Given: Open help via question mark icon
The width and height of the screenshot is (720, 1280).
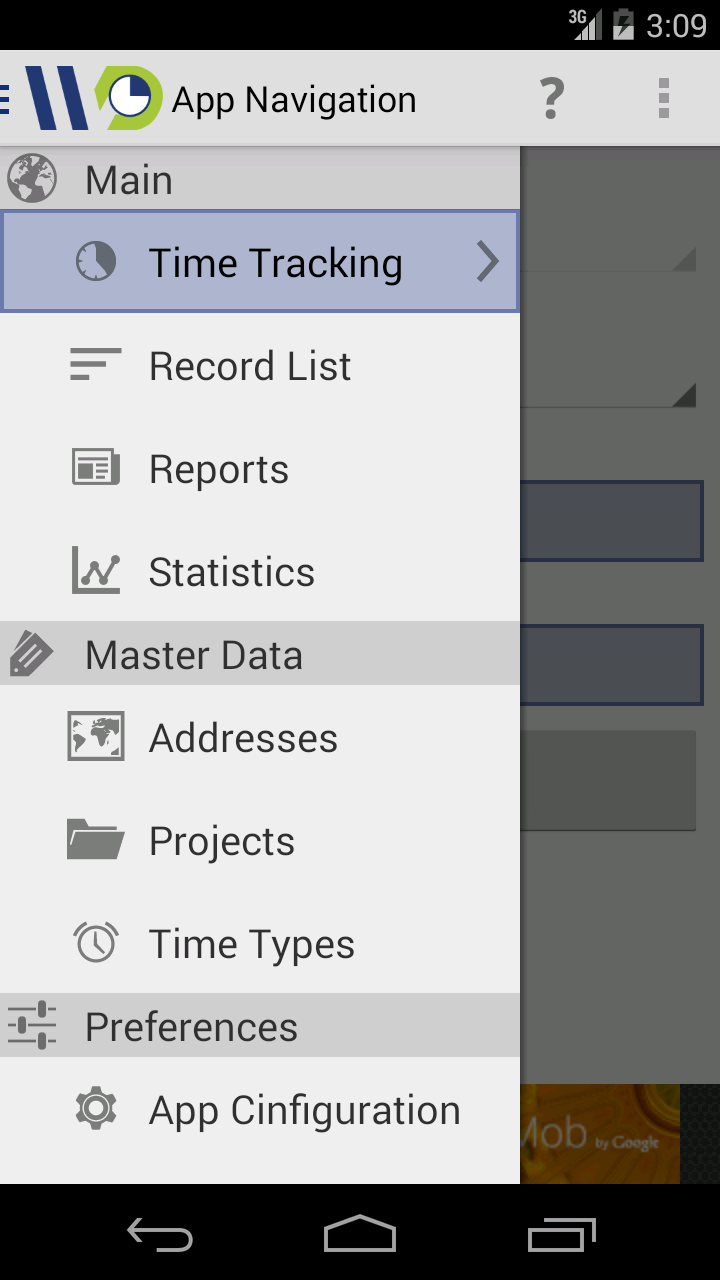Looking at the screenshot, I should tap(552, 99).
